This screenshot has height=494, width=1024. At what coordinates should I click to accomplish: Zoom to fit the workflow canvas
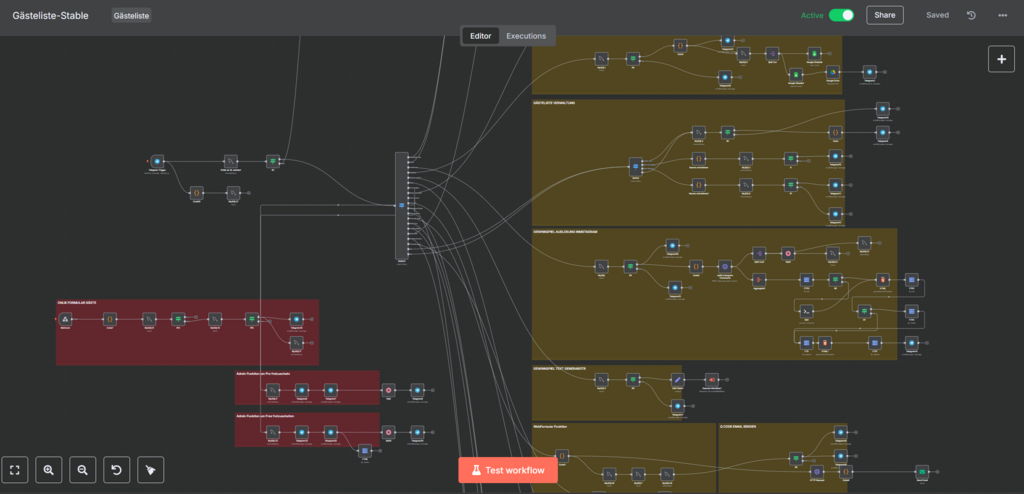(x=14, y=469)
